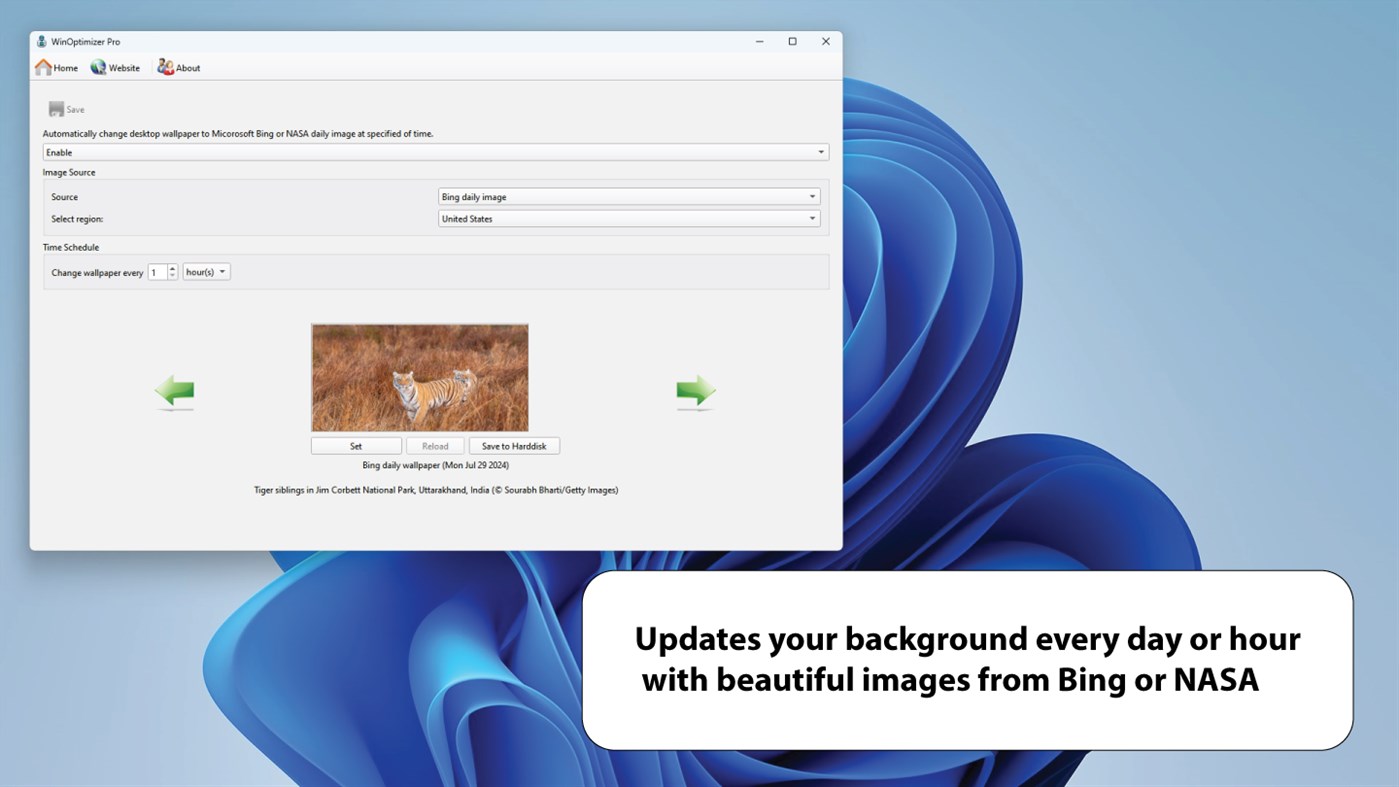Click the Set button
This screenshot has height=787, width=1399.
(x=356, y=446)
